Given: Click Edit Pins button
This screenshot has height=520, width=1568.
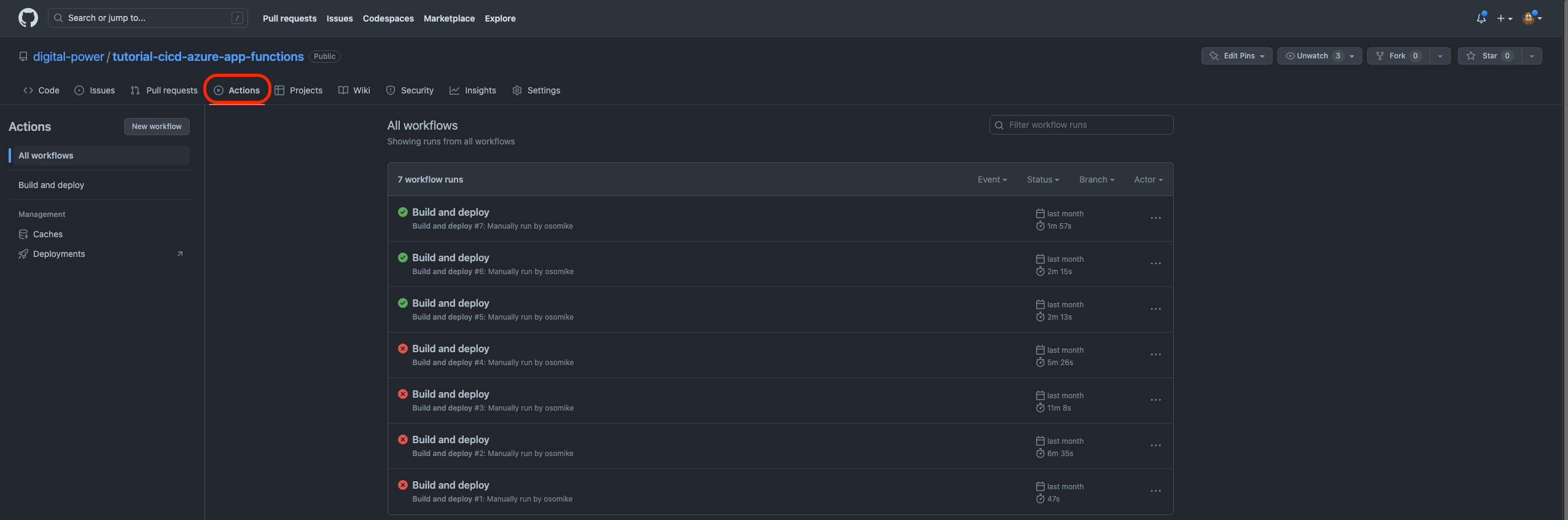Looking at the screenshot, I should 1236,56.
